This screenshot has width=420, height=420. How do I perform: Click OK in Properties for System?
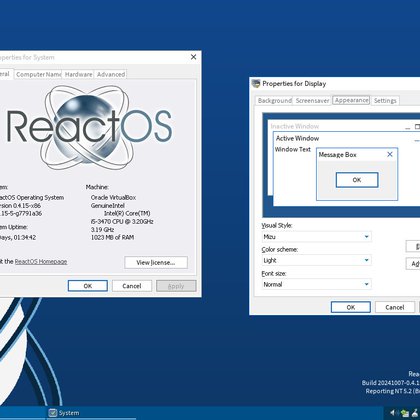pos(88,286)
